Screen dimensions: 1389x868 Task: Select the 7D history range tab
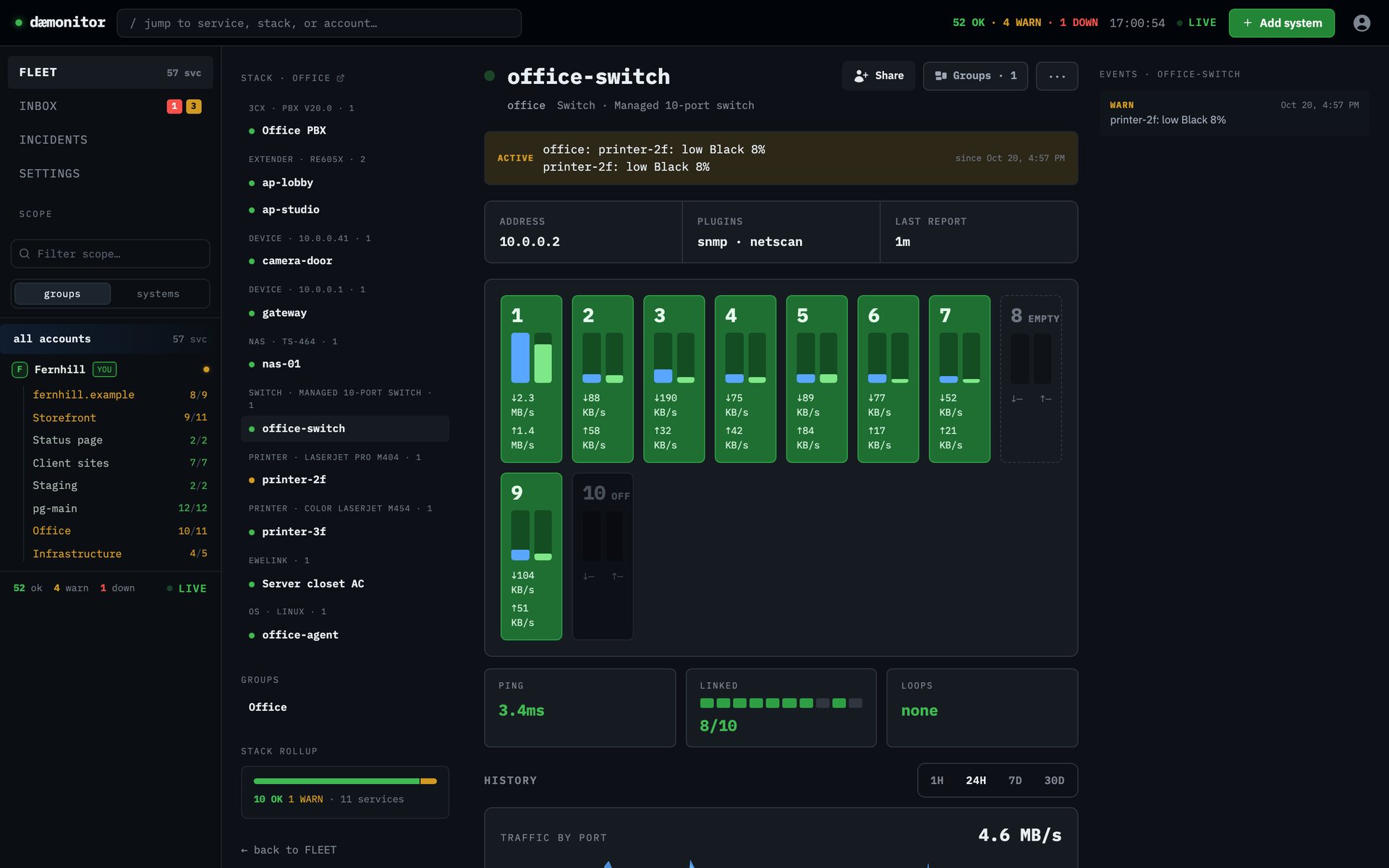click(1015, 780)
